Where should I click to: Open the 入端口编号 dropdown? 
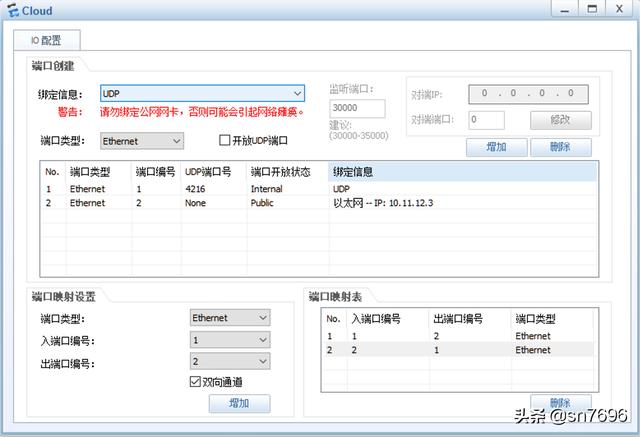coord(230,339)
